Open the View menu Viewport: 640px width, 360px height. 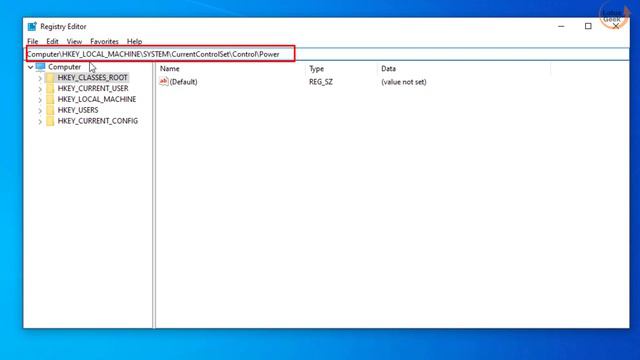(x=74, y=42)
